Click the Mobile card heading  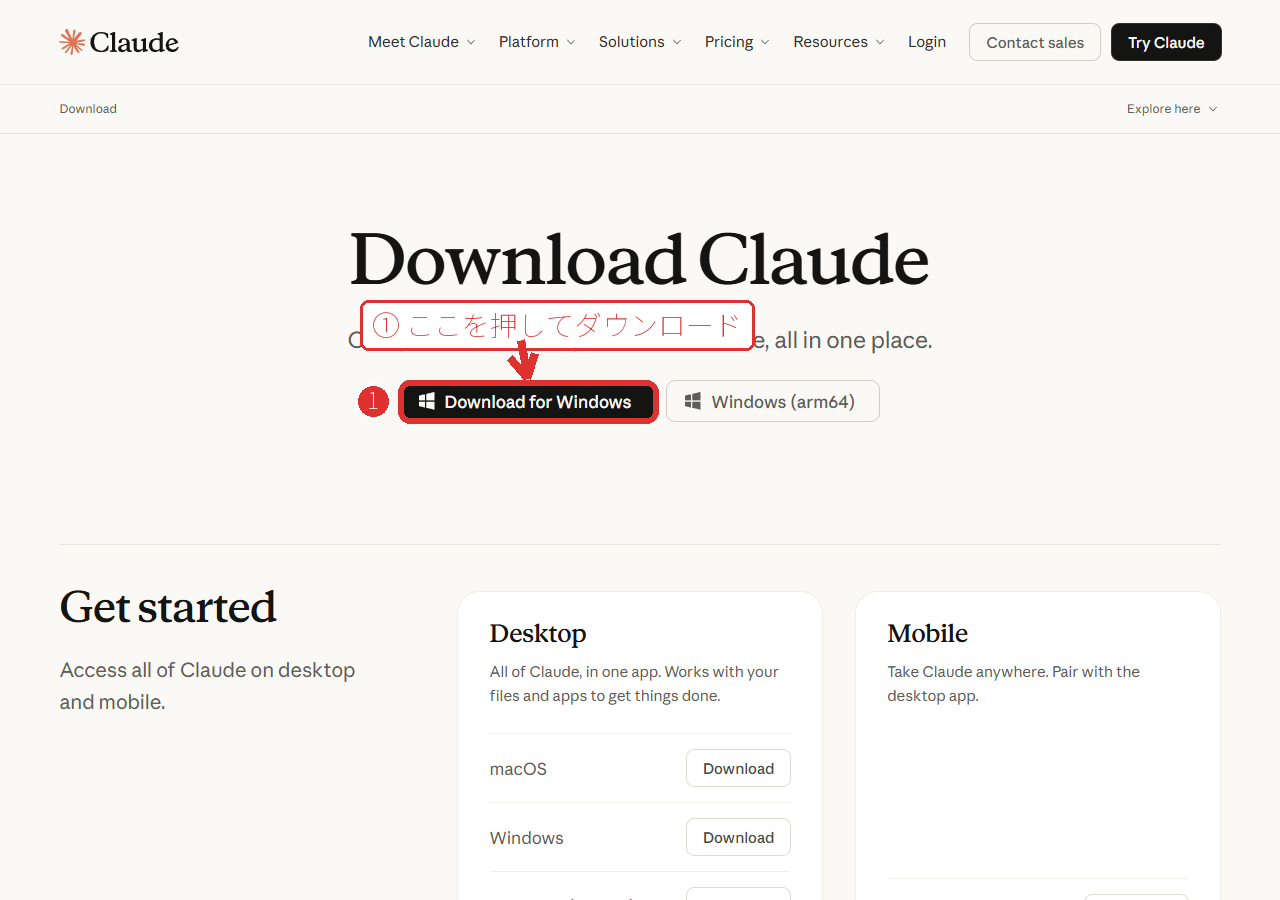(927, 633)
